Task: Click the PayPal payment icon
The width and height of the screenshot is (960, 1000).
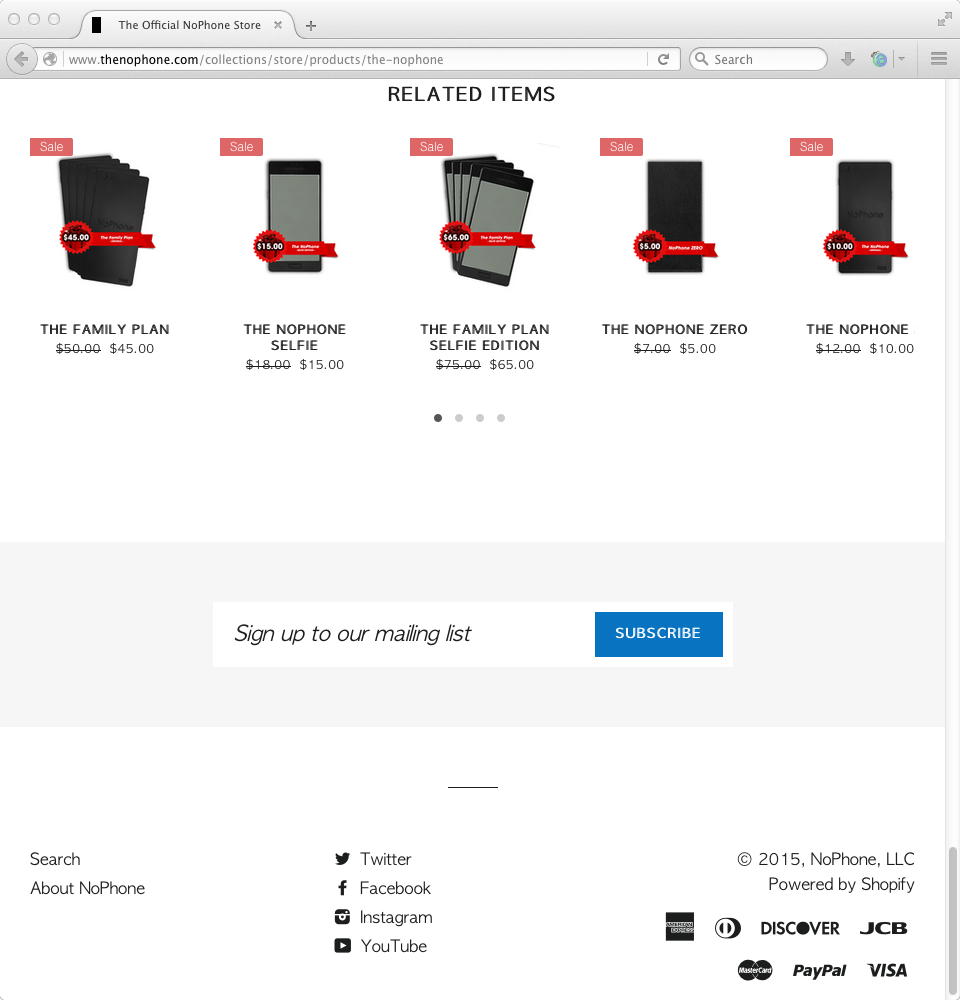Action: point(819,971)
